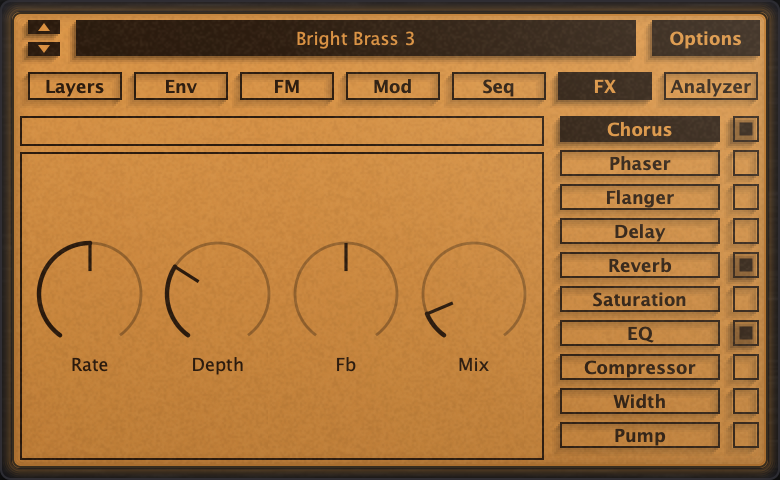Screen dimensions: 780x480
Task: Toggle the Width effect checkbox
Action: (745, 401)
